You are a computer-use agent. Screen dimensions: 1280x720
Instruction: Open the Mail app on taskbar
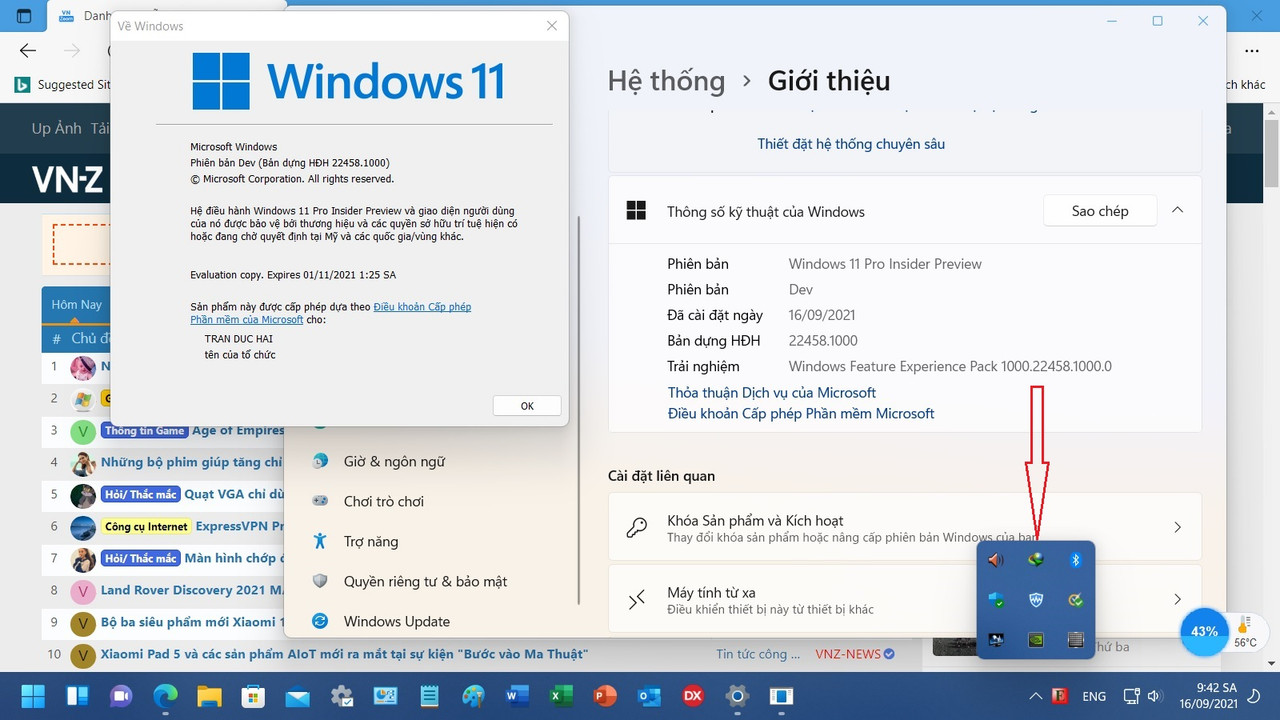[x=297, y=696]
